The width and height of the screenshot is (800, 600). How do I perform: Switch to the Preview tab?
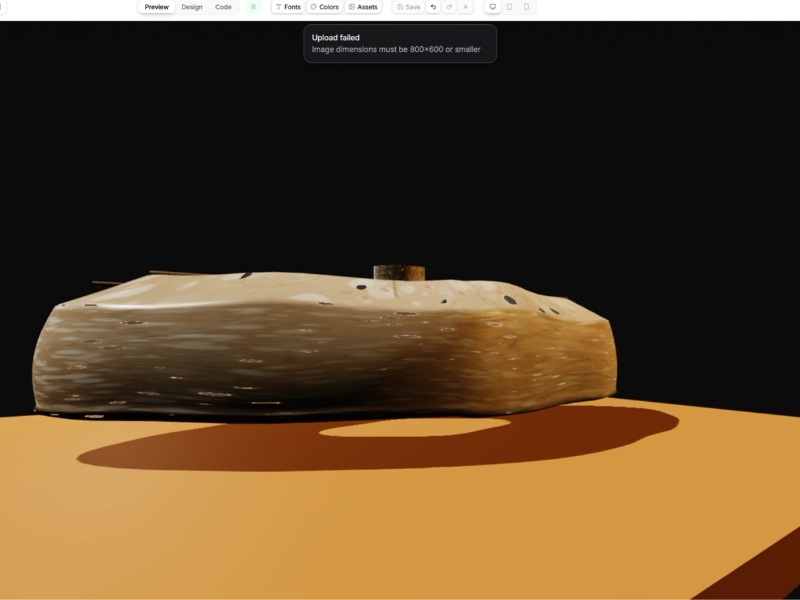[156, 7]
